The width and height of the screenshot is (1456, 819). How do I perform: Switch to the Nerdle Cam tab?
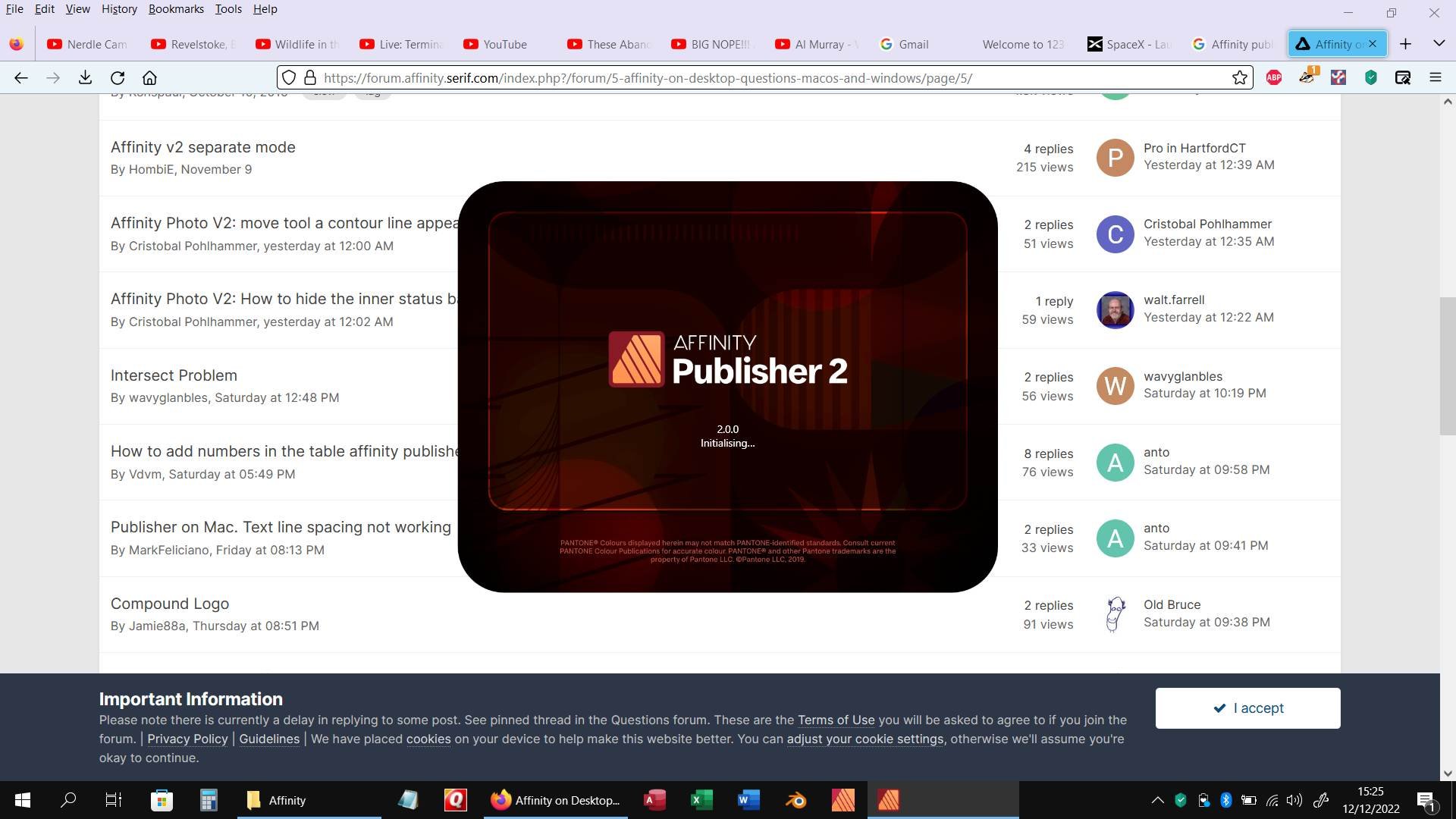tap(88, 44)
